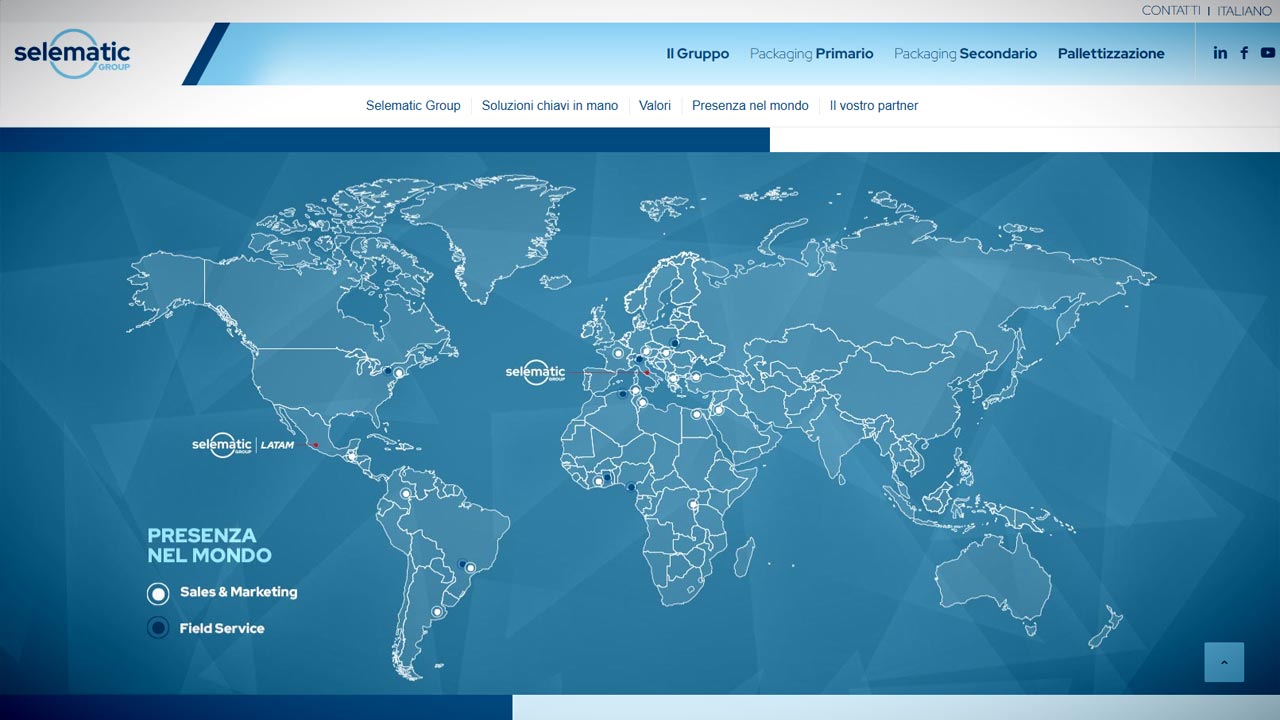
Task: Switch to the Valori submenu item
Action: click(x=655, y=106)
